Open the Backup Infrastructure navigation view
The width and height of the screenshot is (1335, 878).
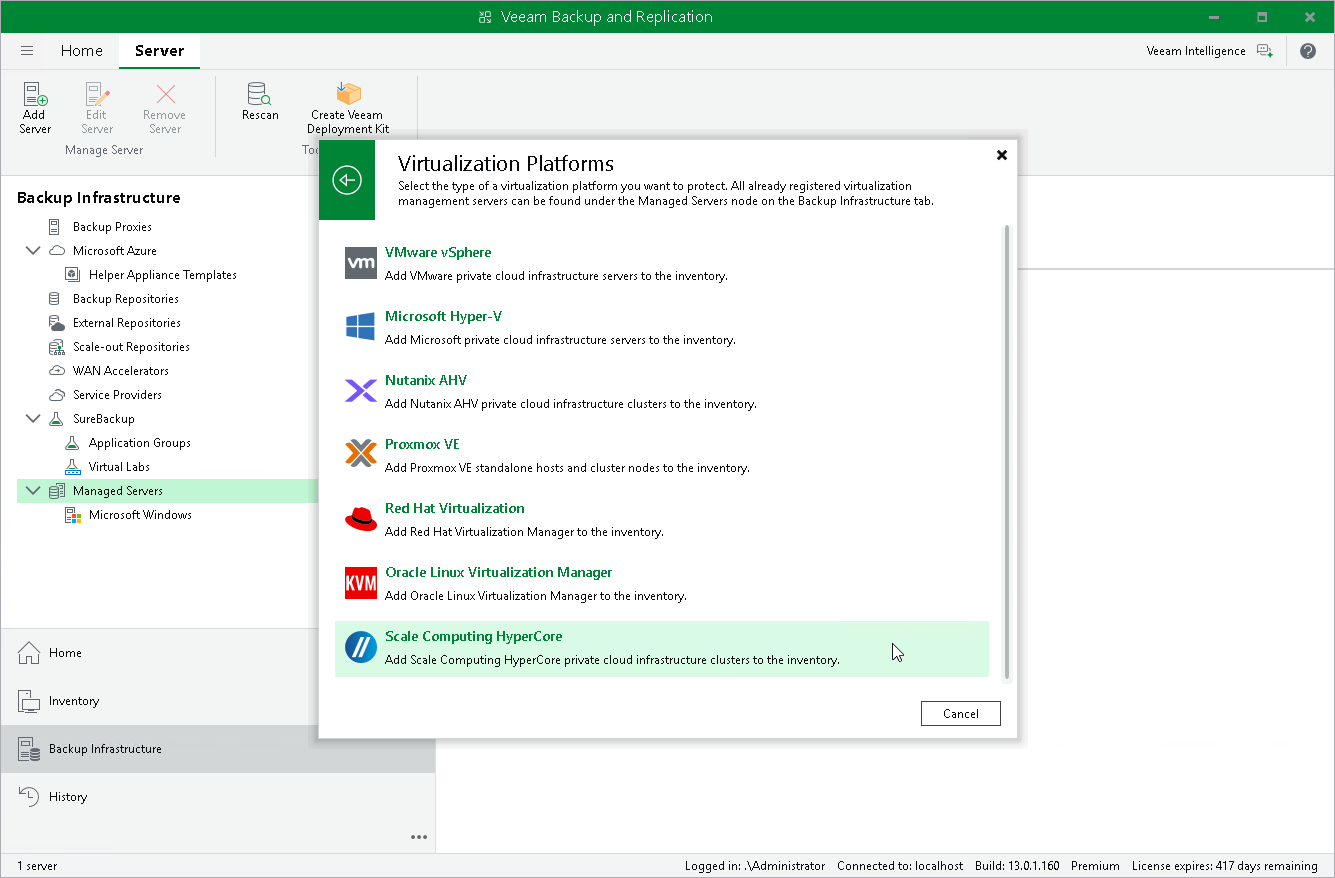tap(218, 749)
